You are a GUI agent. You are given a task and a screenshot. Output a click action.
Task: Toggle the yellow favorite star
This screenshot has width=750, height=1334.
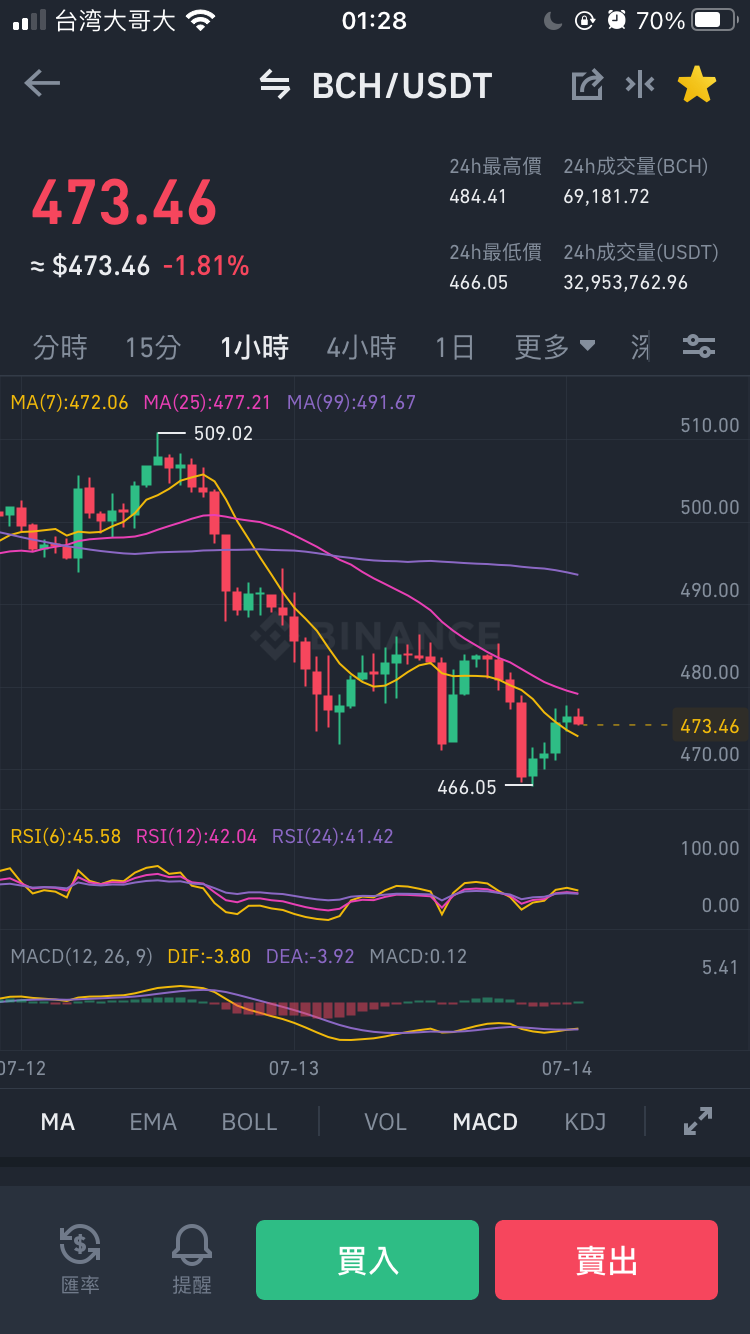(x=697, y=85)
